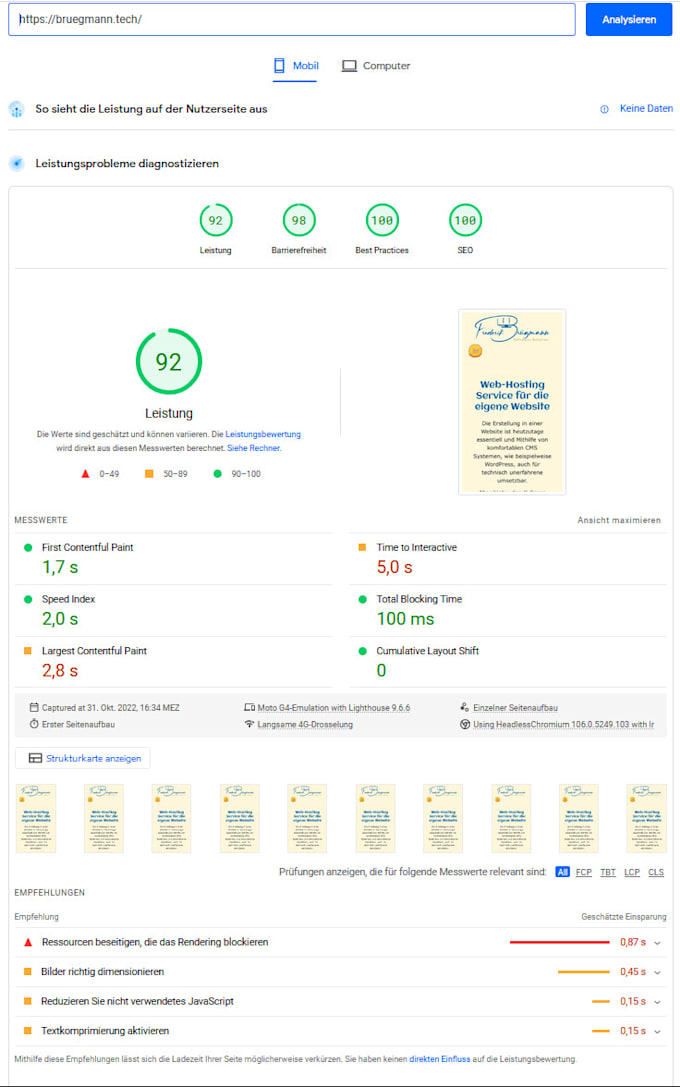Expand Ressourcen beseitigen audit chevron
The width and height of the screenshot is (680, 1087).
pos(657,943)
